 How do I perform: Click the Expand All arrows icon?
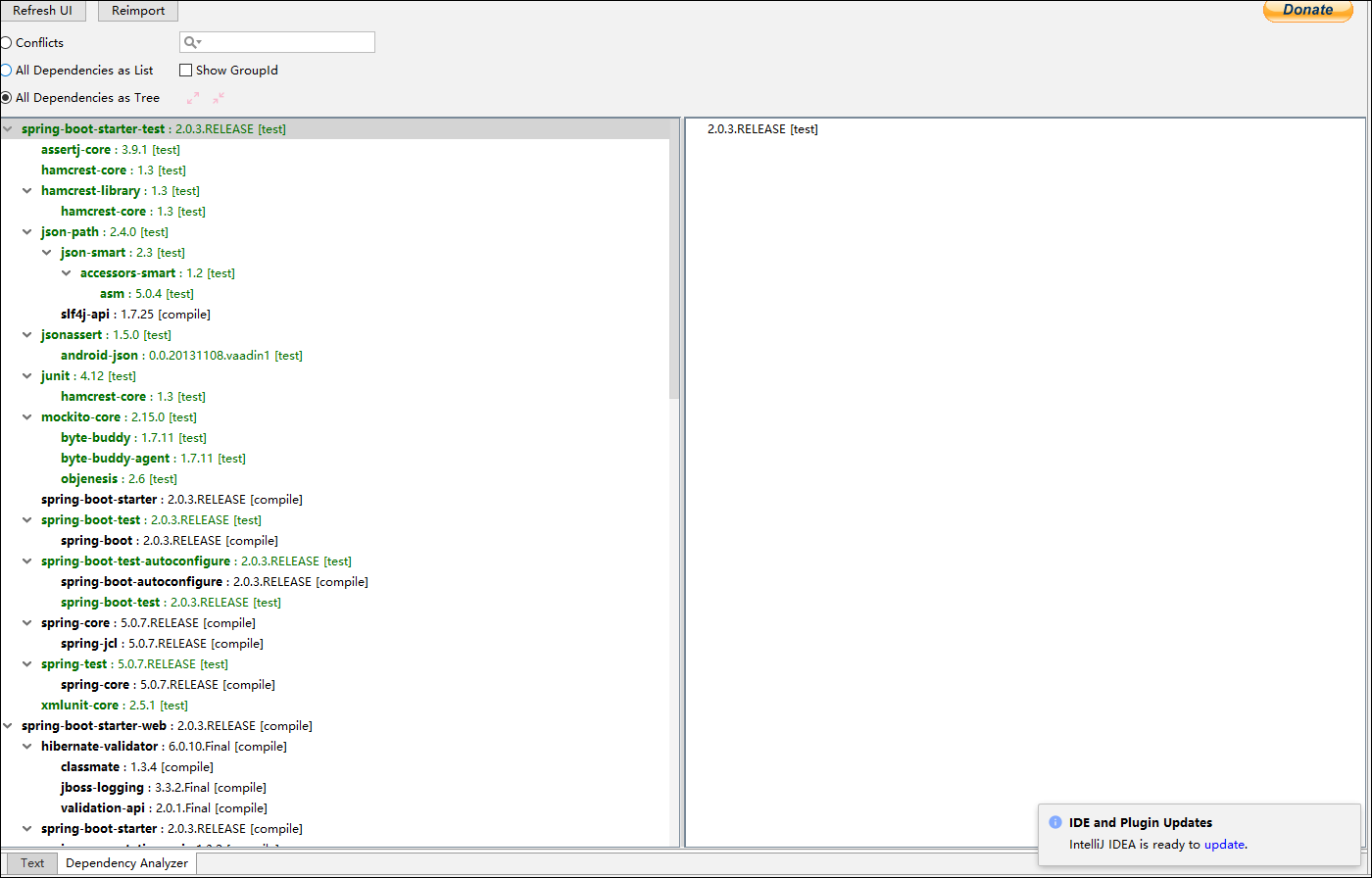pos(193,98)
